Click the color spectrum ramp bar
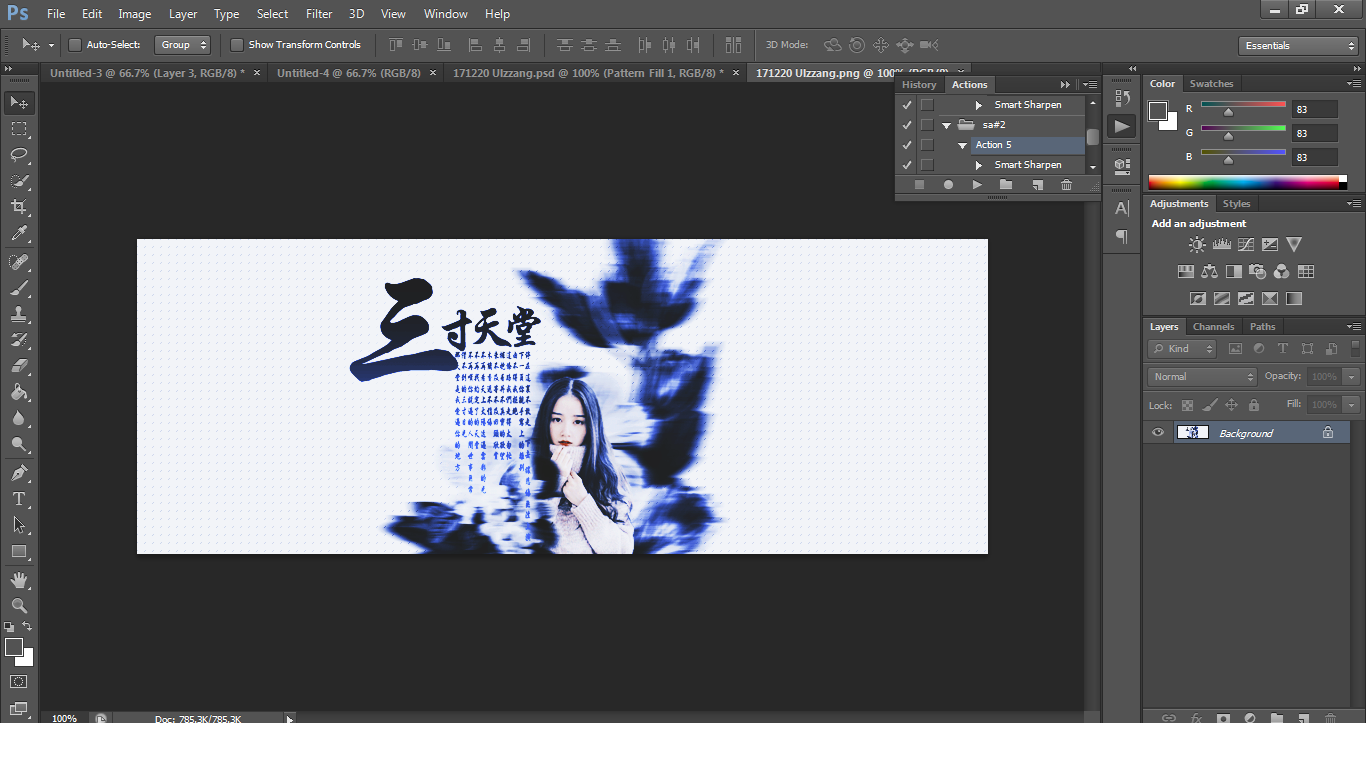This screenshot has width=1366, height=768. coord(1243,182)
